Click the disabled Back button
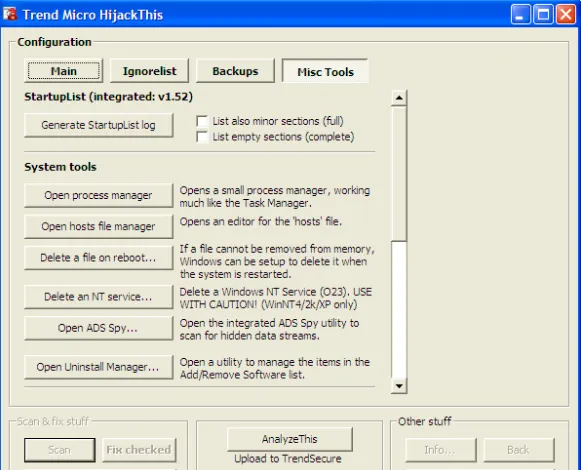581x470 pixels. pyautogui.click(x=519, y=450)
